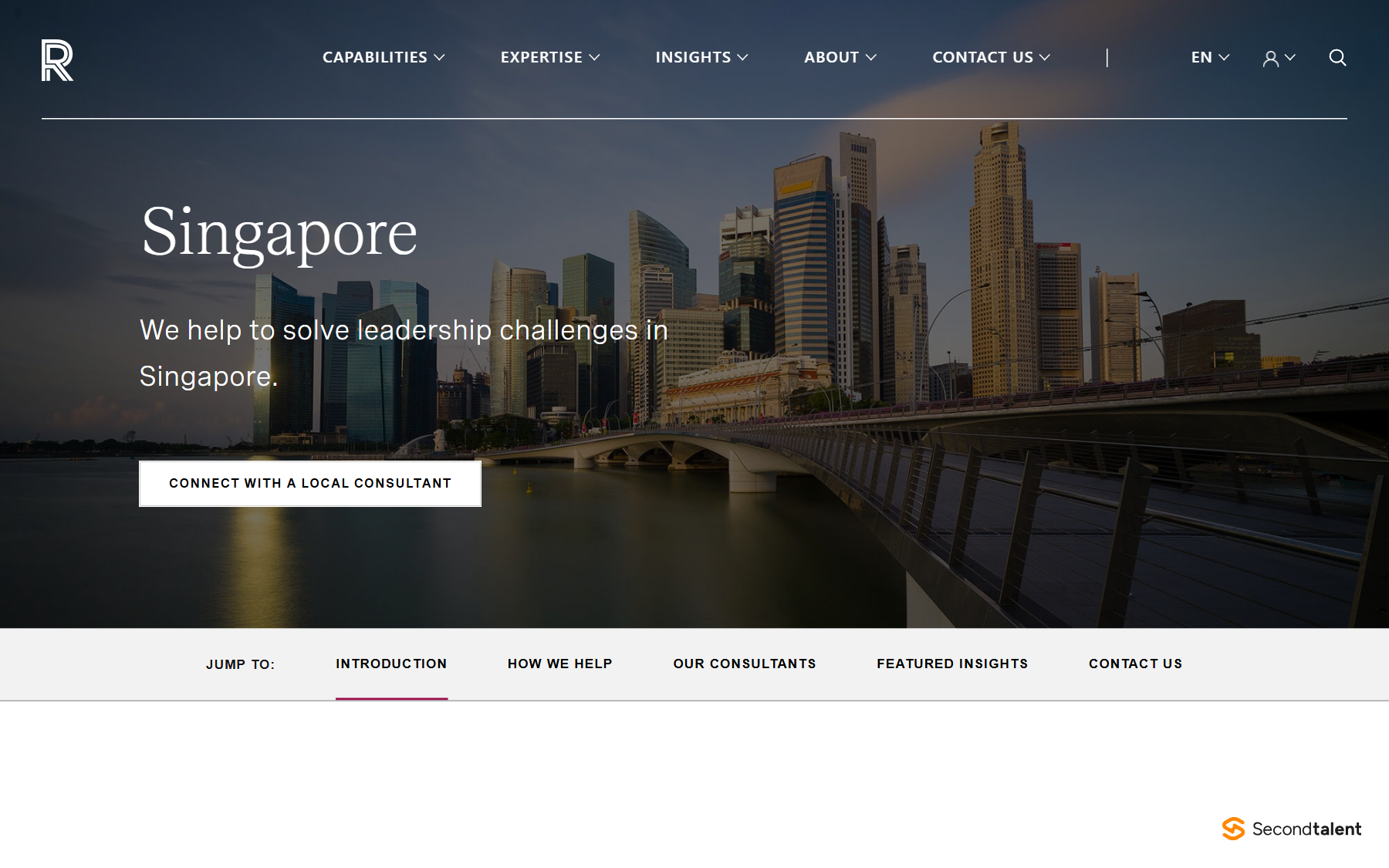Jump to the How We Help section
The width and height of the screenshot is (1389, 868).
click(560, 664)
